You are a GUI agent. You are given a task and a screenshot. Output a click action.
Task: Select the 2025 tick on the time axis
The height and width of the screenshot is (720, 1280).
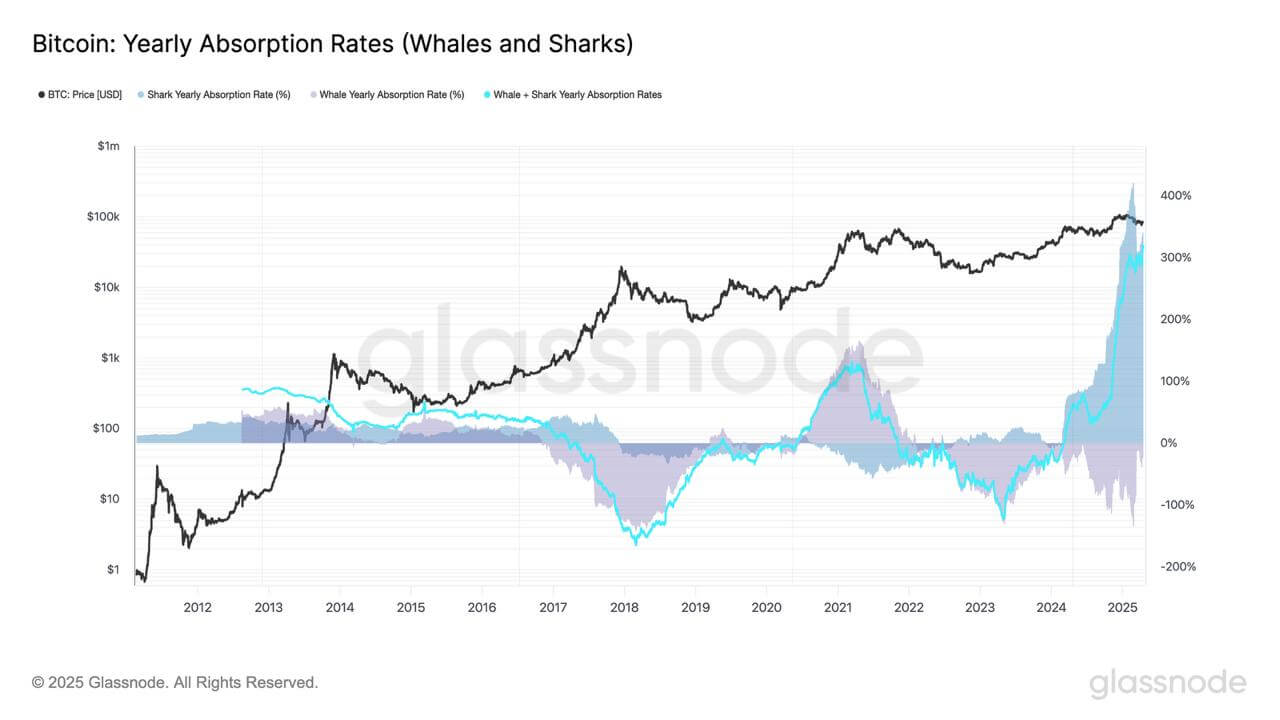[1122, 607]
